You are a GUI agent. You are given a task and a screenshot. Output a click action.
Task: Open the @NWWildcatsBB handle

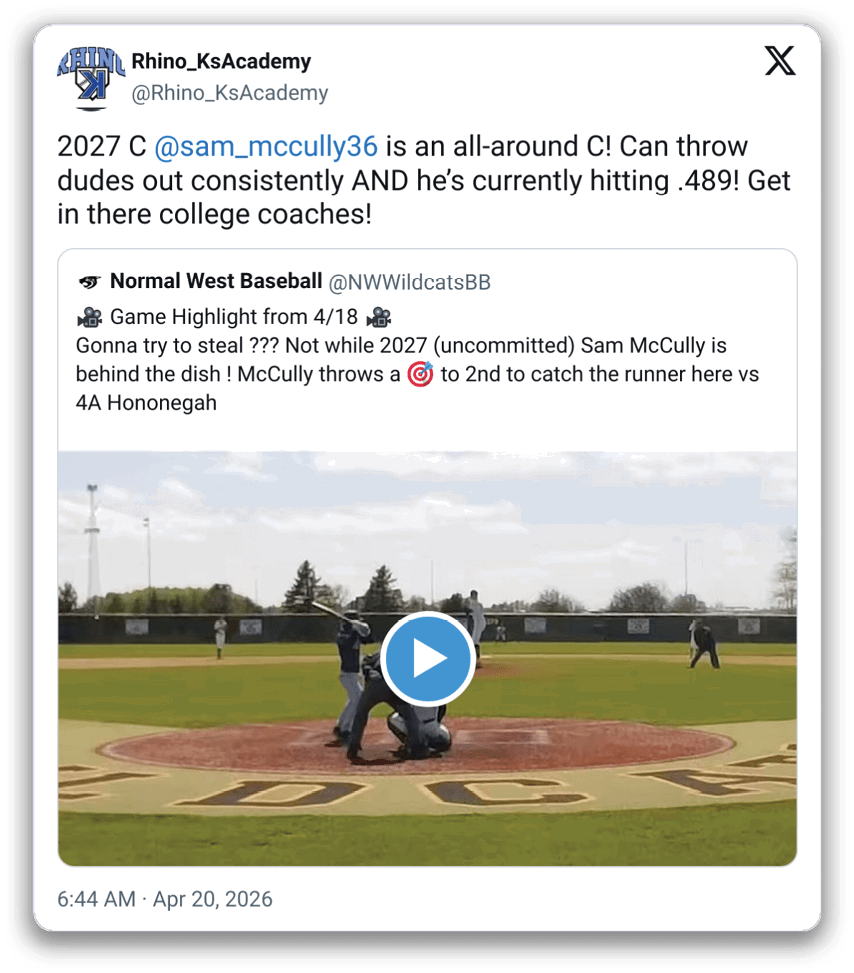click(x=410, y=282)
